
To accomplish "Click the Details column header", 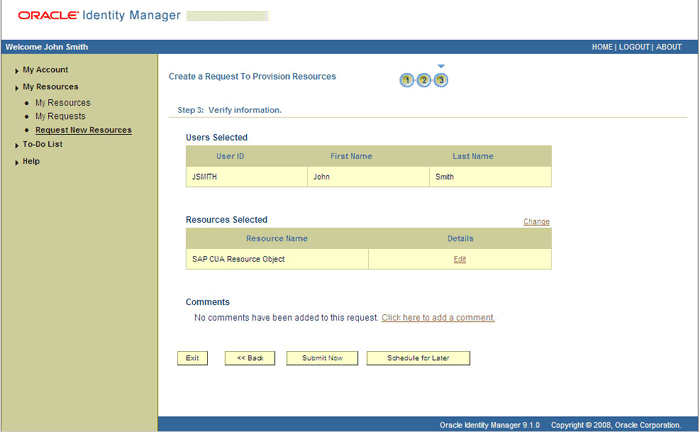I will 460,238.
